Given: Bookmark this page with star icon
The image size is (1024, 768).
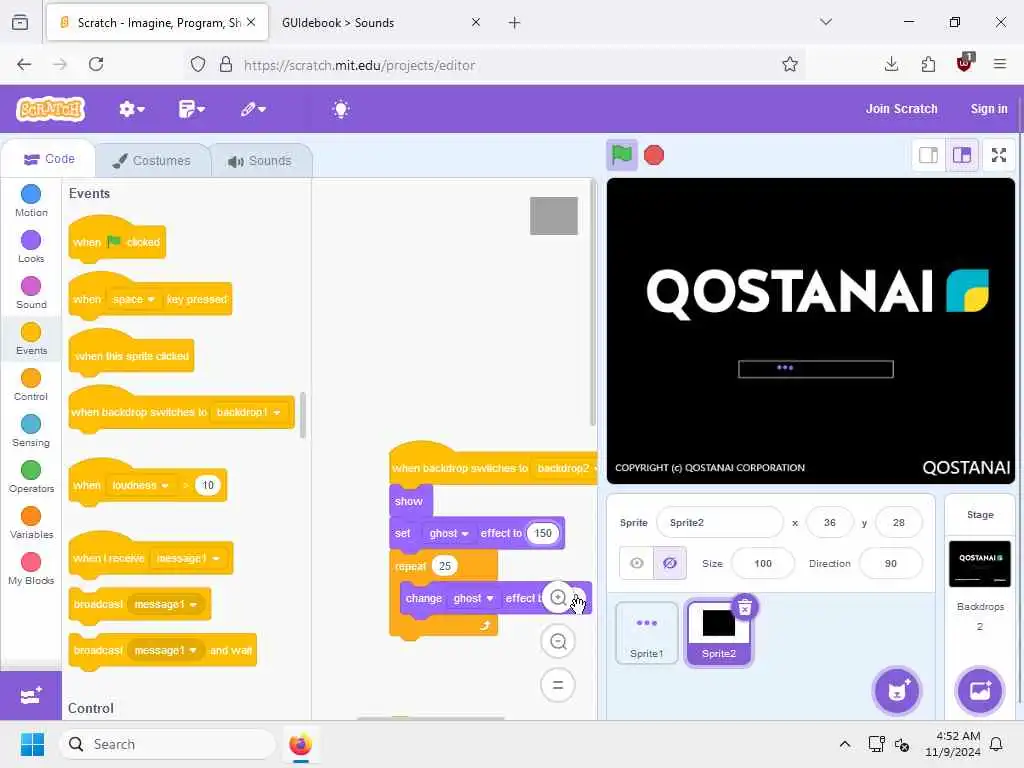Looking at the screenshot, I should tap(790, 64).
